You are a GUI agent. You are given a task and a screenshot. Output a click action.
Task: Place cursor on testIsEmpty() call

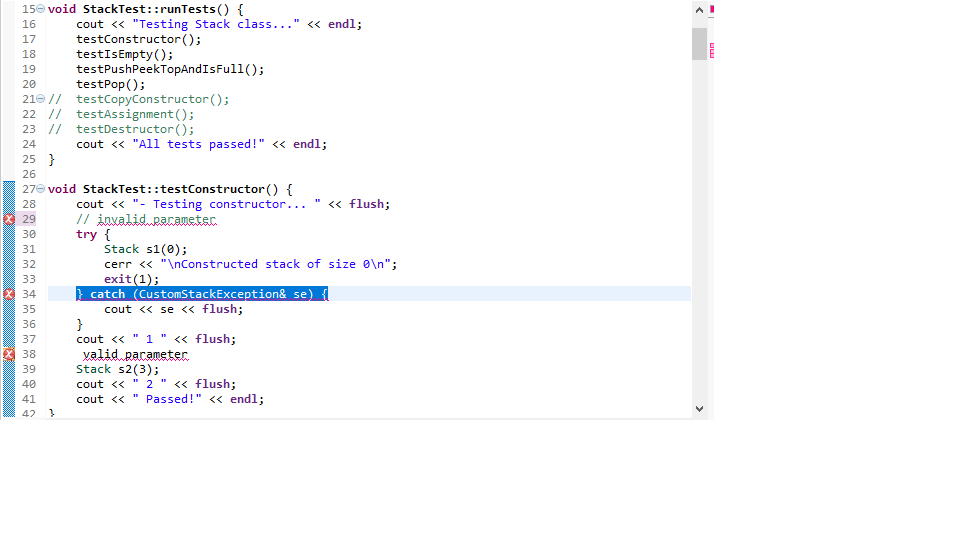pyautogui.click(x=124, y=54)
